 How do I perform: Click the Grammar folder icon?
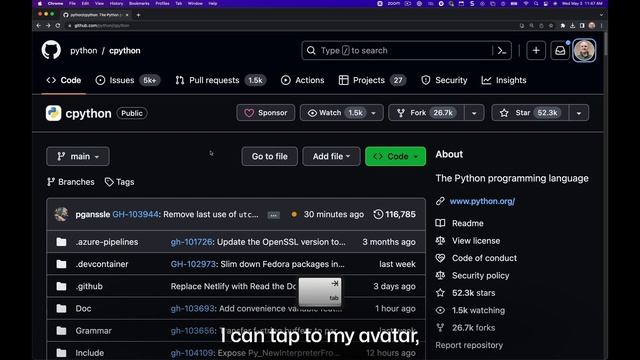(x=61, y=331)
